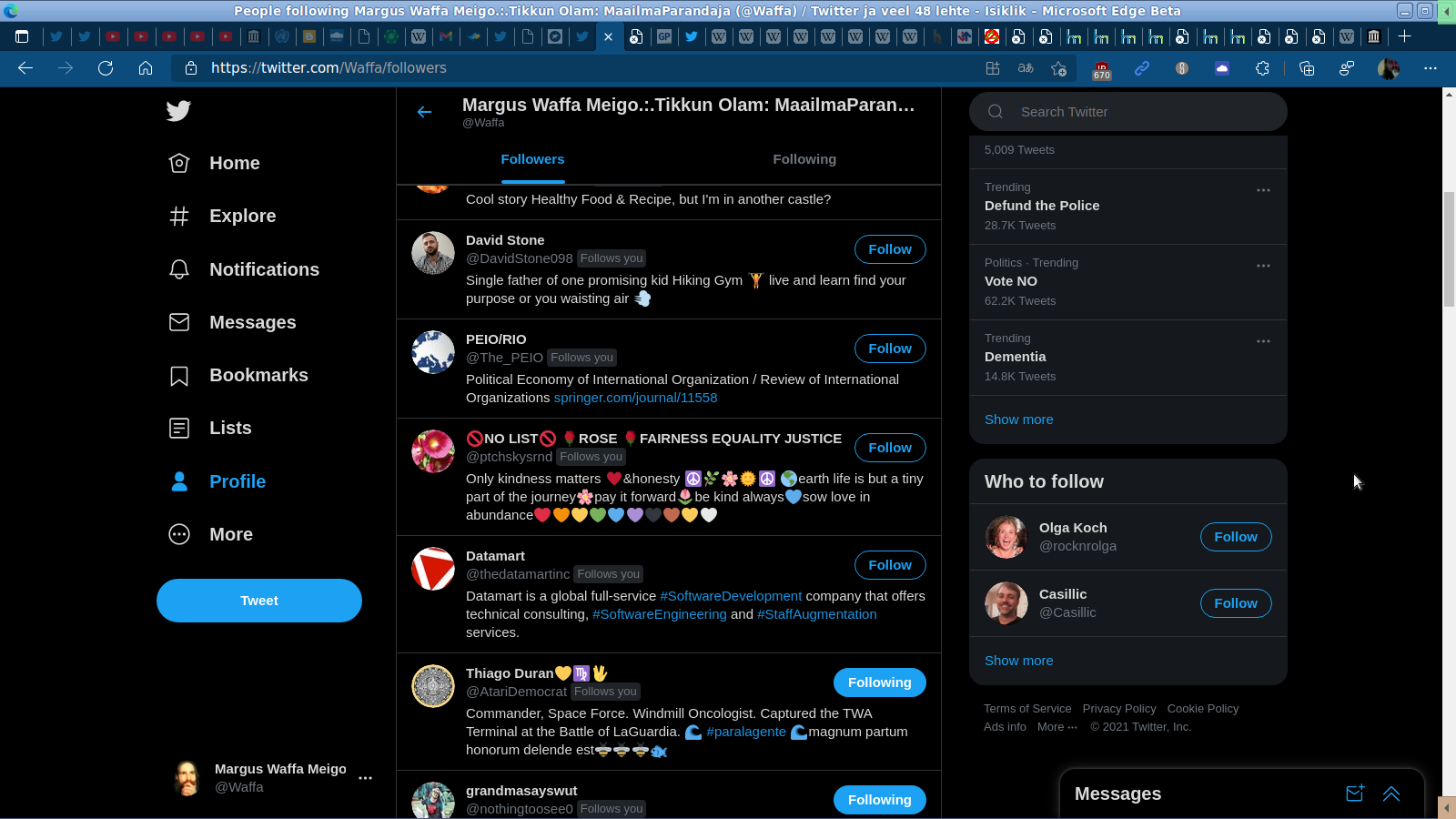The image size is (1456, 819).
Task: Open browser Settings and more menu
Action: point(1431,68)
